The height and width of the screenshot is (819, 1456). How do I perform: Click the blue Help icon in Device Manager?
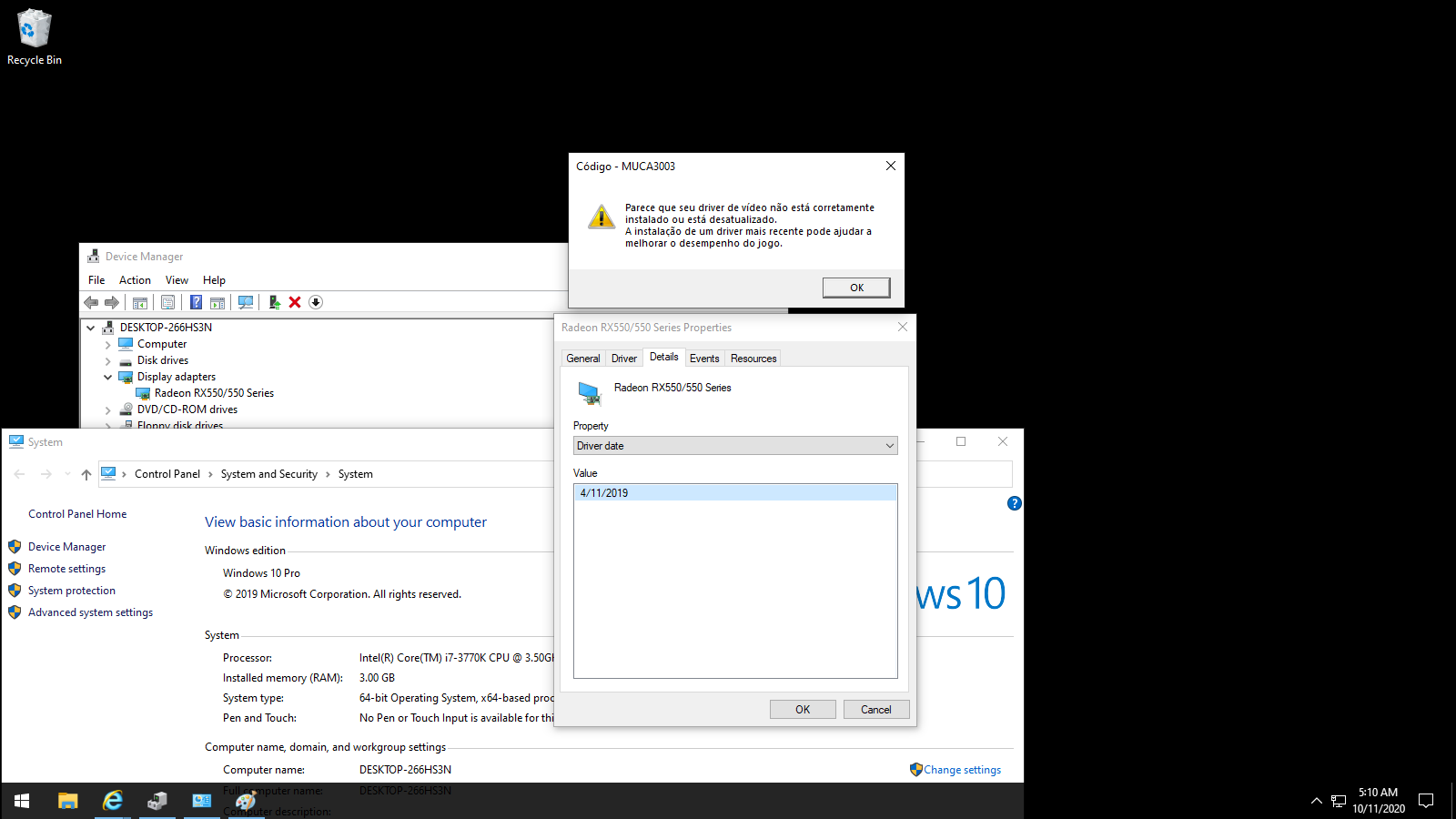(196, 302)
